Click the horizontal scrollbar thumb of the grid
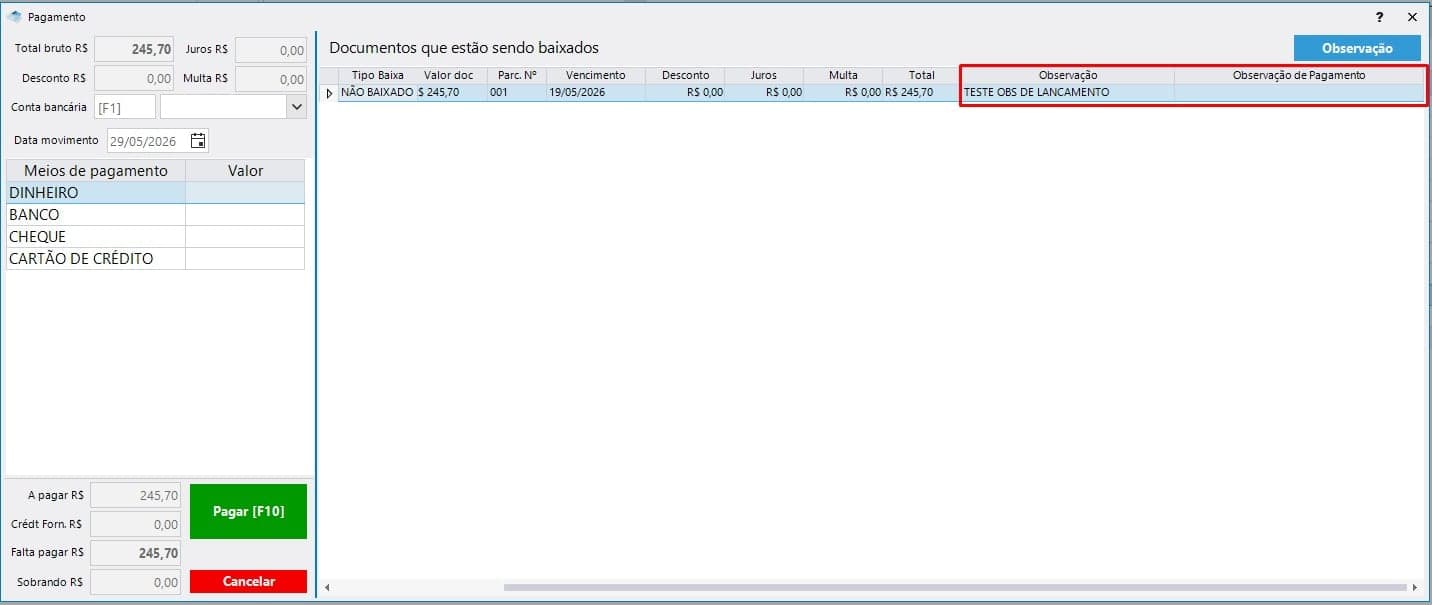The height and width of the screenshot is (605, 1432). point(955,587)
